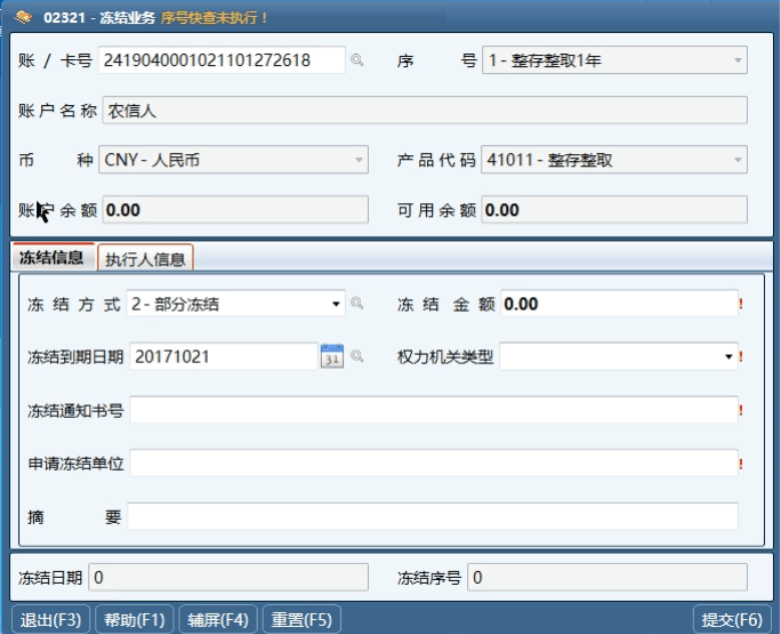780x634 pixels.
Task: Open the 币种 CNY currency dropdown
Action: [x=359, y=160]
